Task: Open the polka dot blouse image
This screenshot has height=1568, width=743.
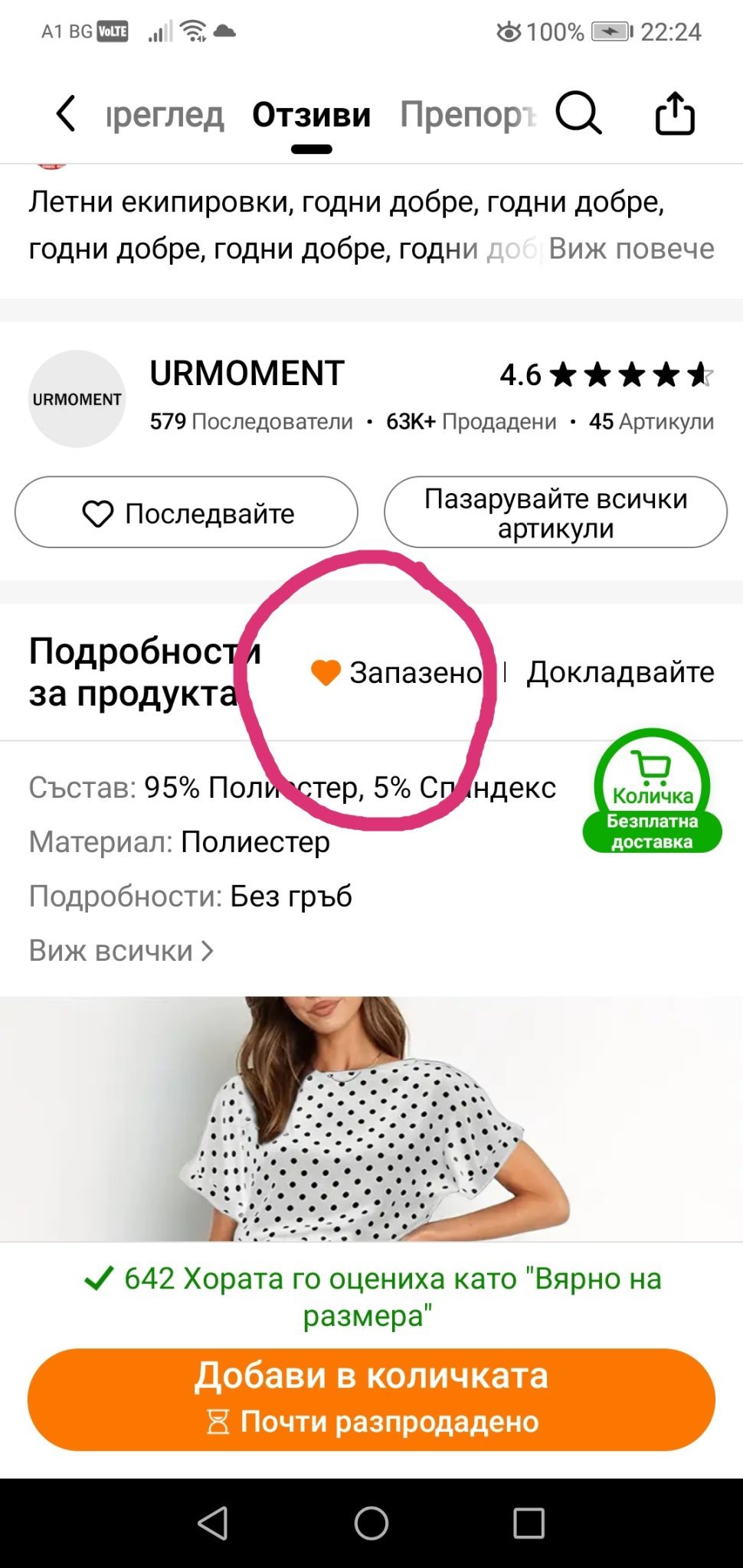Action: pos(371,1119)
